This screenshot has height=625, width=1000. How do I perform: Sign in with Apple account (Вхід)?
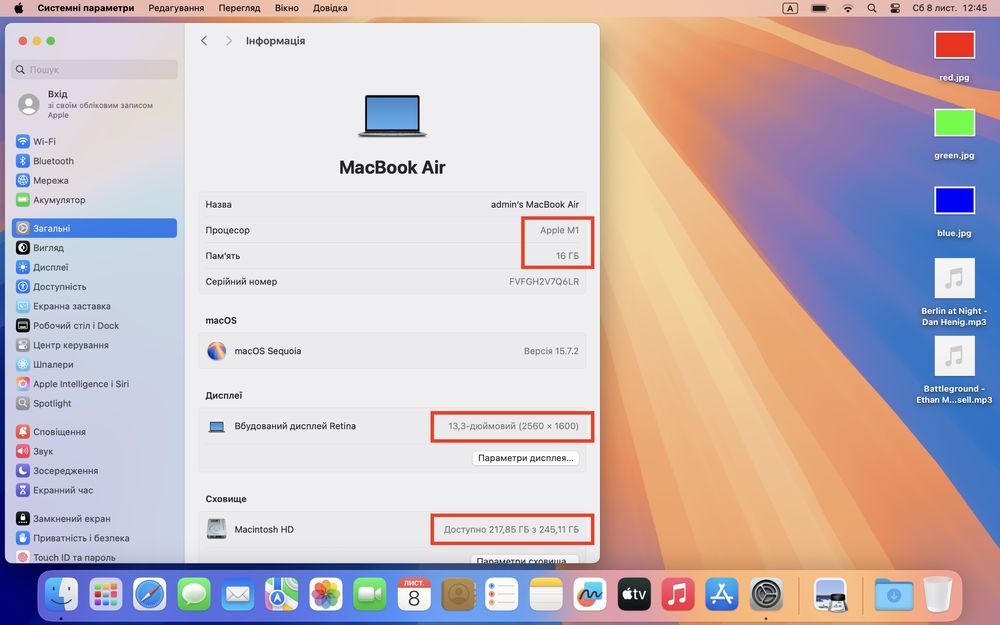pos(94,104)
